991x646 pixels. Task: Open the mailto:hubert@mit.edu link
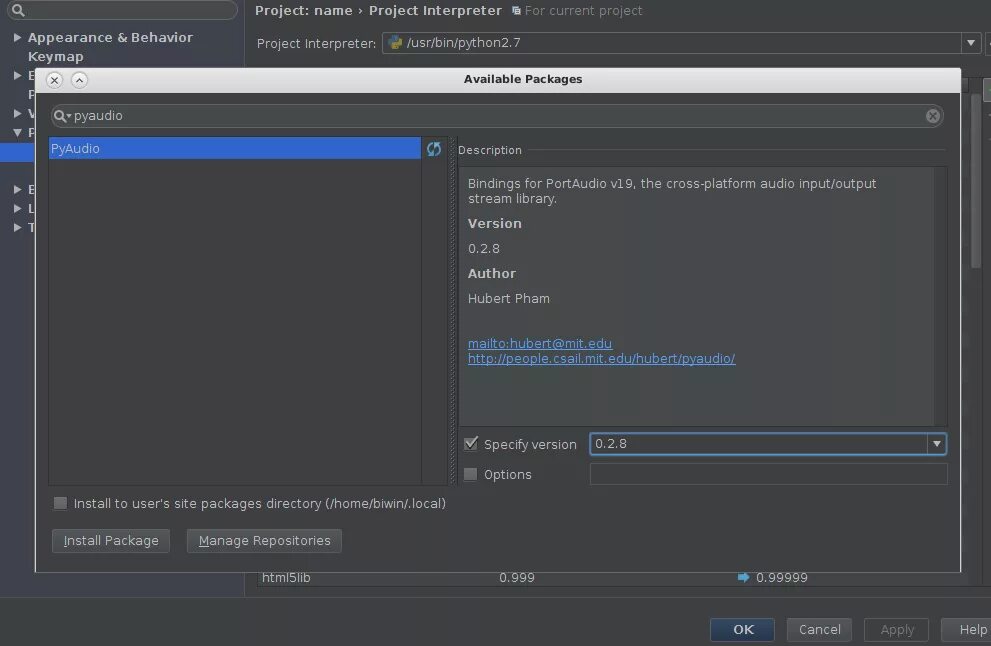(540, 343)
